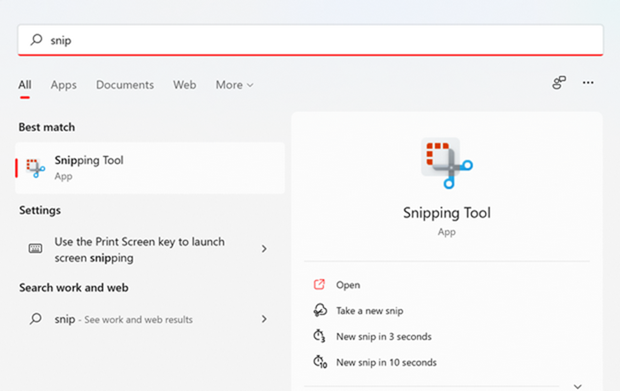Select Snipping Tool best match result
620x391 pixels.
(x=150, y=168)
